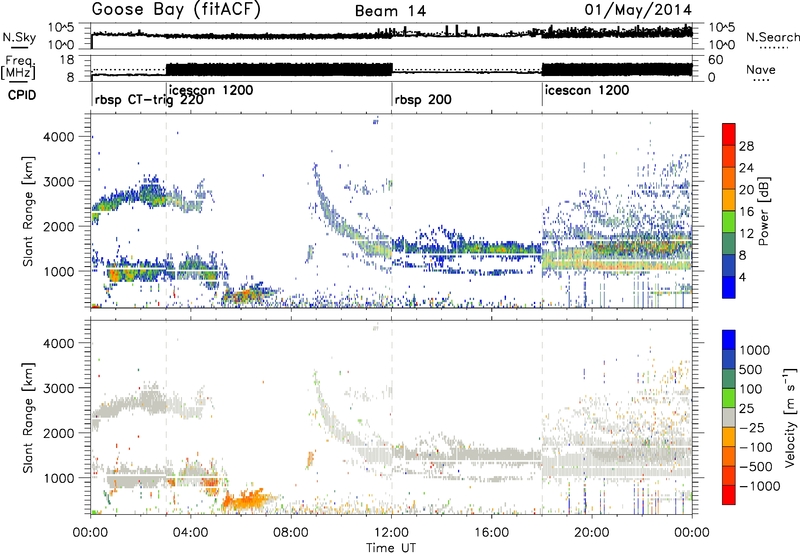Click the "-500" tick on the Velocity colorbar
The width and height of the screenshot is (800, 554).
tap(756, 467)
